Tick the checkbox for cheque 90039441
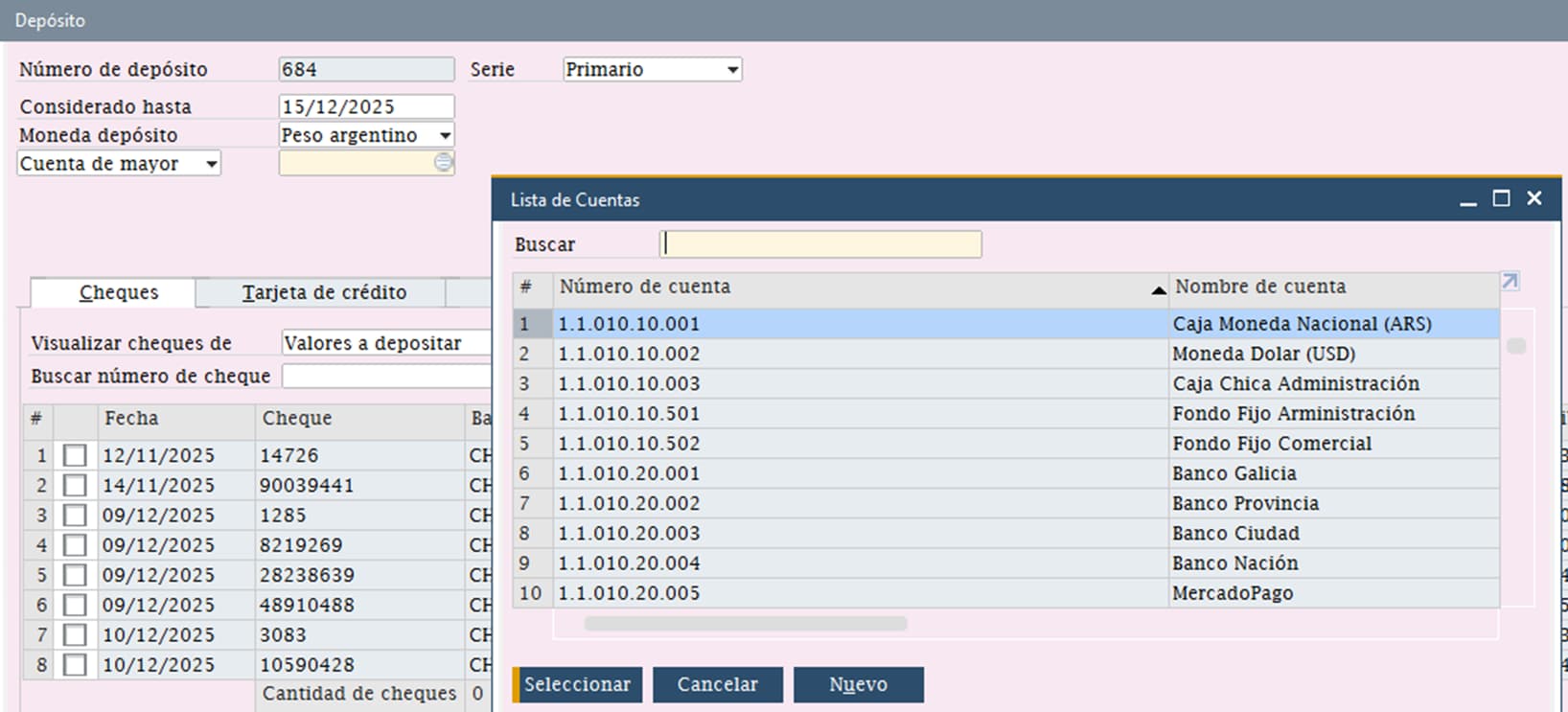 (x=75, y=486)
